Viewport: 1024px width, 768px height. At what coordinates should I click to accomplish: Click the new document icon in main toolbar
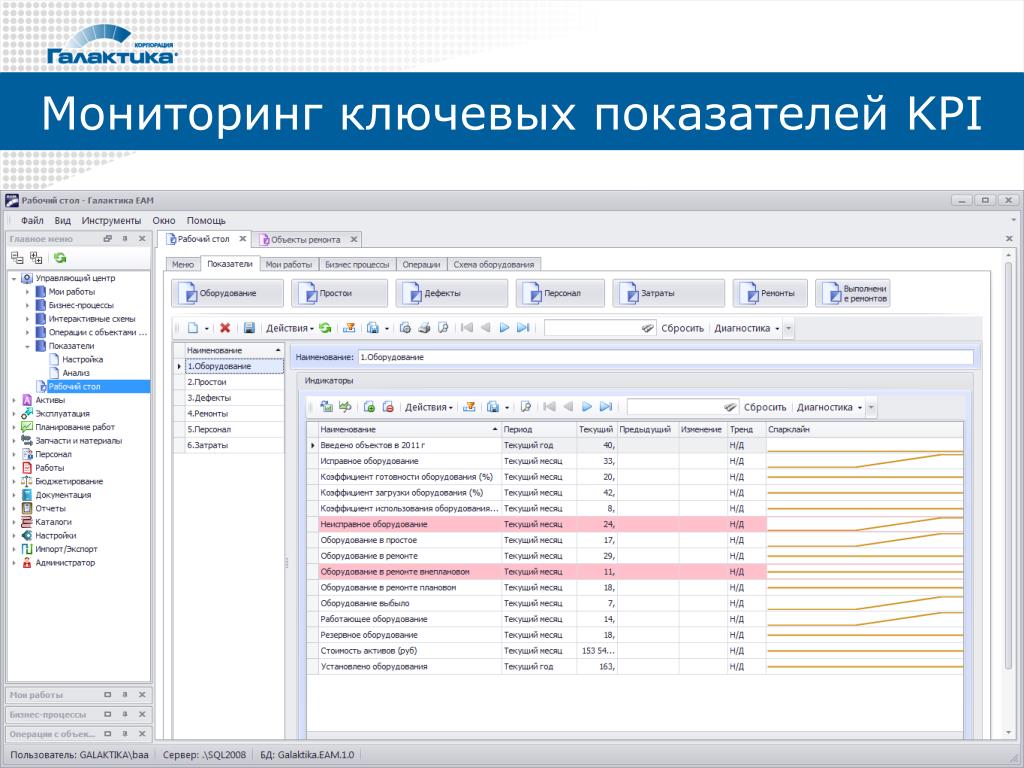pyautogui.click(x=193, y=328)
